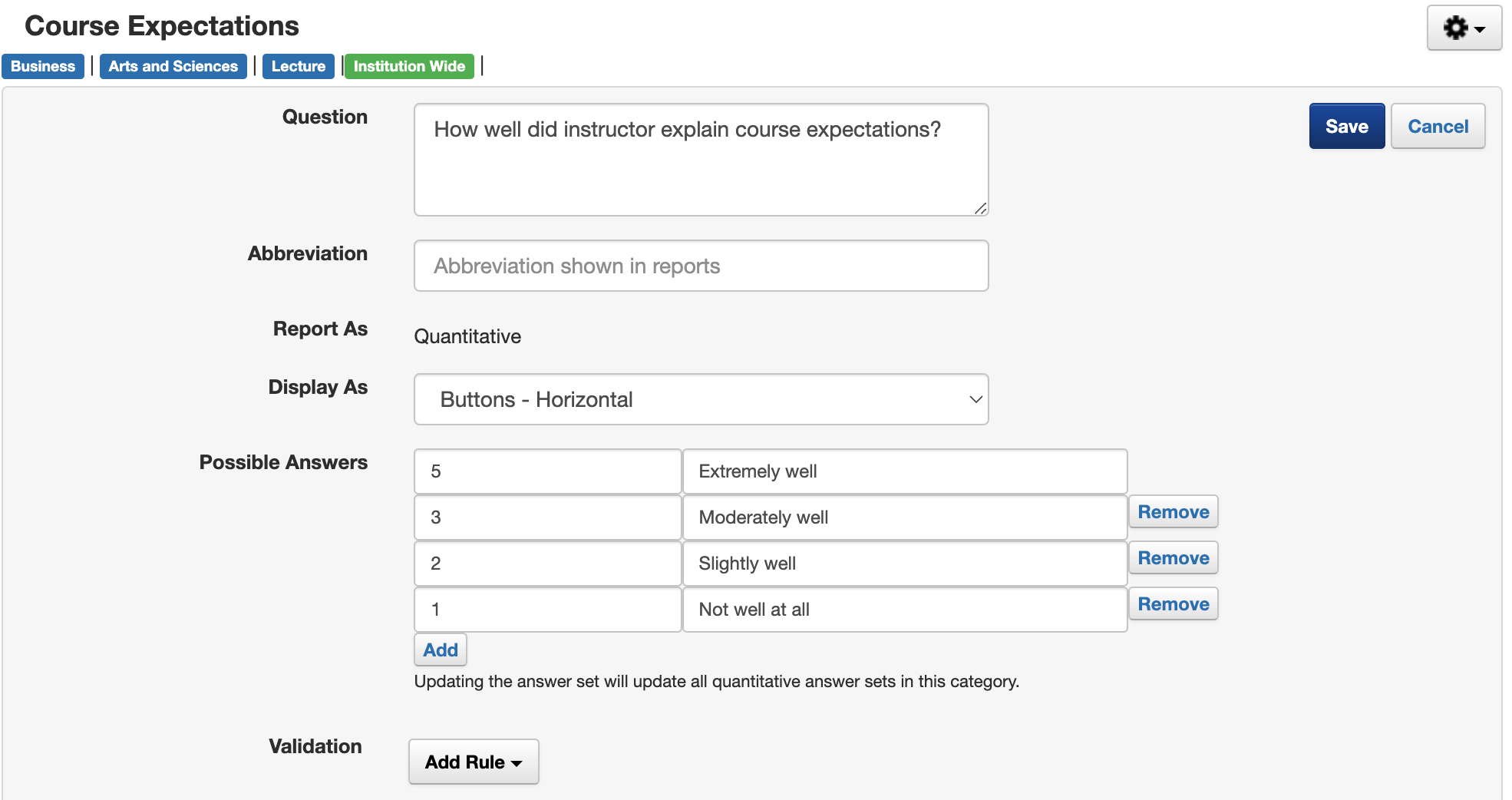1512x800 pixels.
Task: Select the Arts and Sciences tag
Action: pyautogui.click(x=173, y=67)
